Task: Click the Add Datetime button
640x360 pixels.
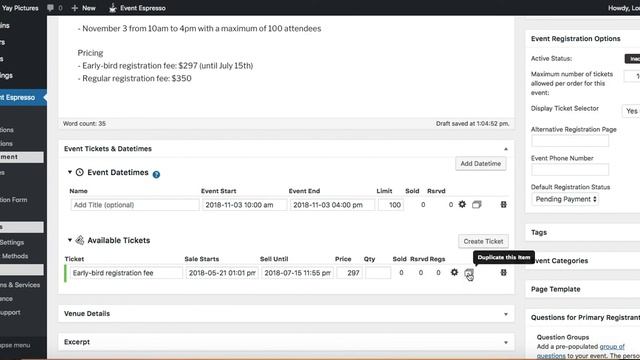Action: click(480, 164)
